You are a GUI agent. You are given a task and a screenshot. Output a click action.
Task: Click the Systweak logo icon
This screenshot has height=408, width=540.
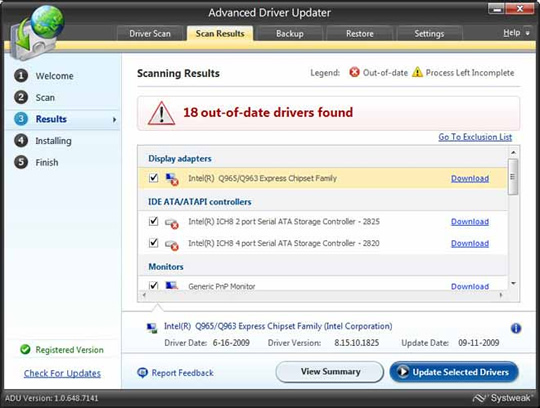pyautogui.click(x=479, y=398)
